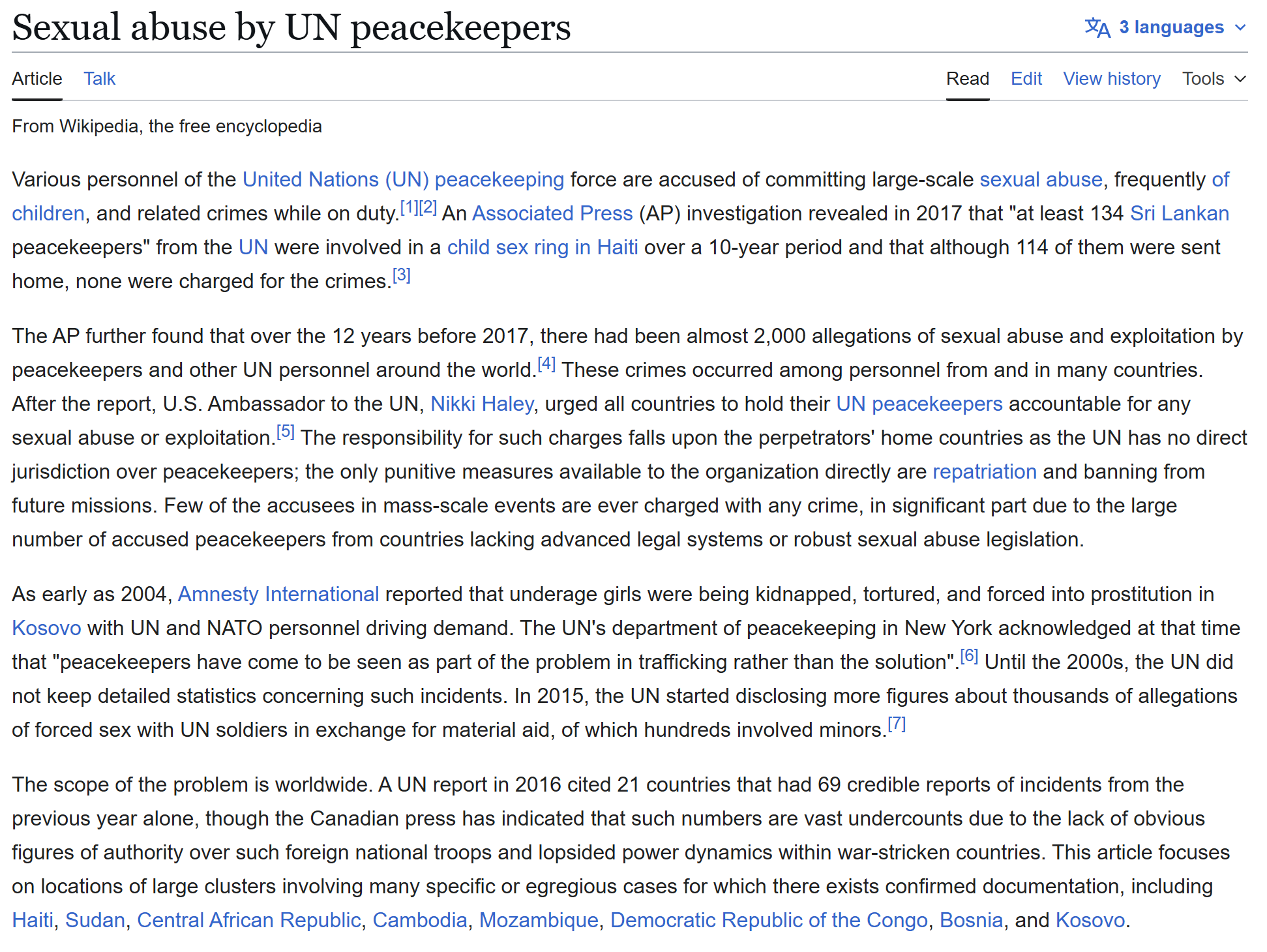Follow the Central African Republic link
Image resolution: width=1267 pixels, height=952 pixels.
248,920
